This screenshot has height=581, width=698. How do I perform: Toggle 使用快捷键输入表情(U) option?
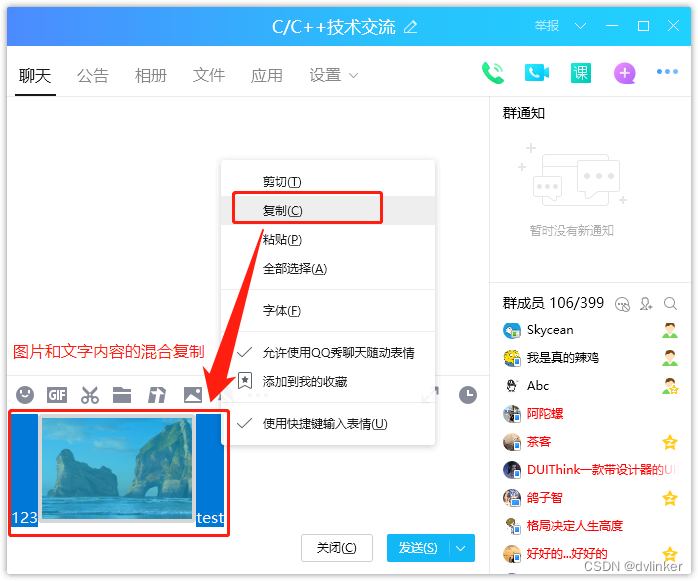[x=328, y=423]
